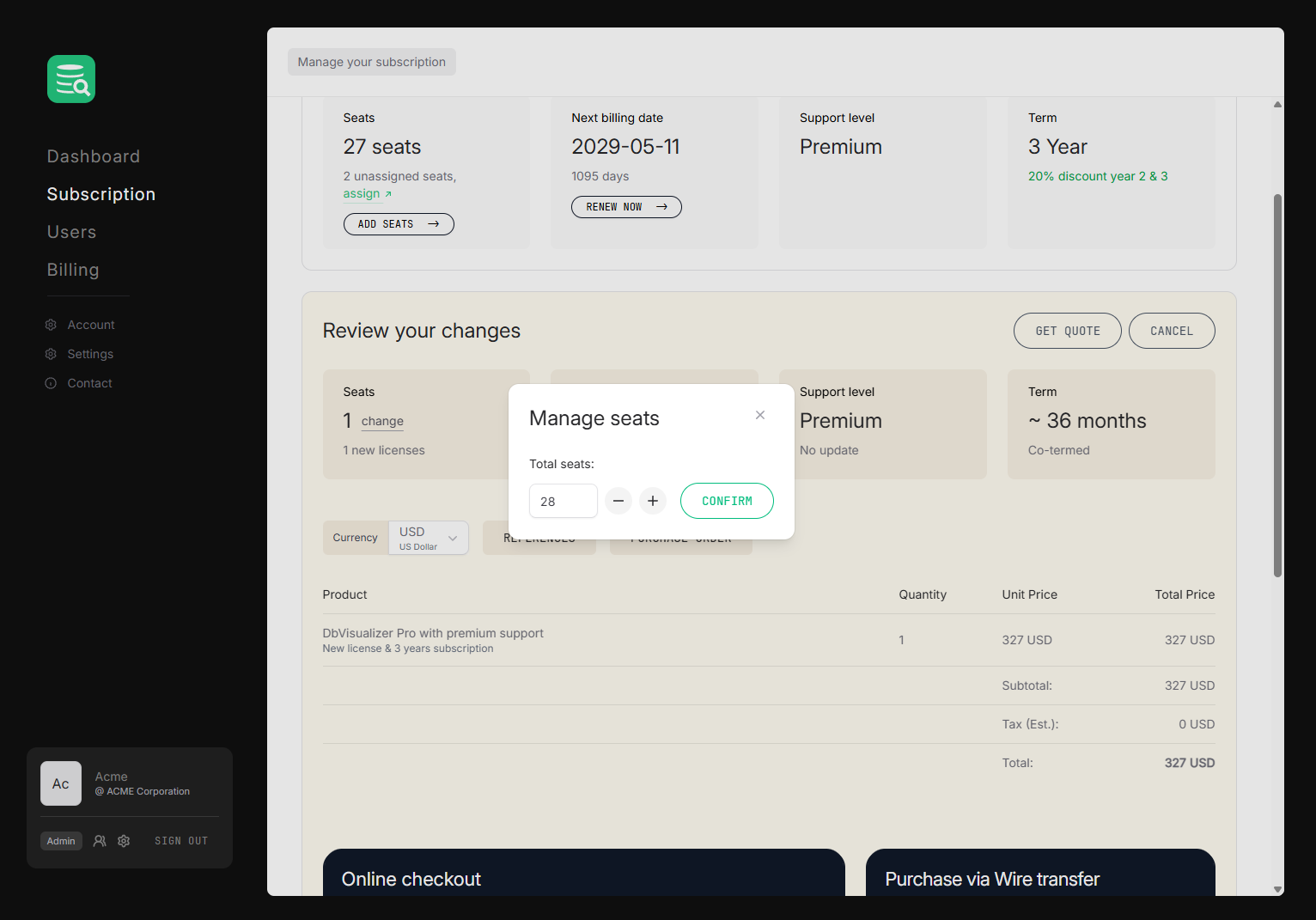
Task: Follow the assign unassigned seats link
Action: click(367, 194)
